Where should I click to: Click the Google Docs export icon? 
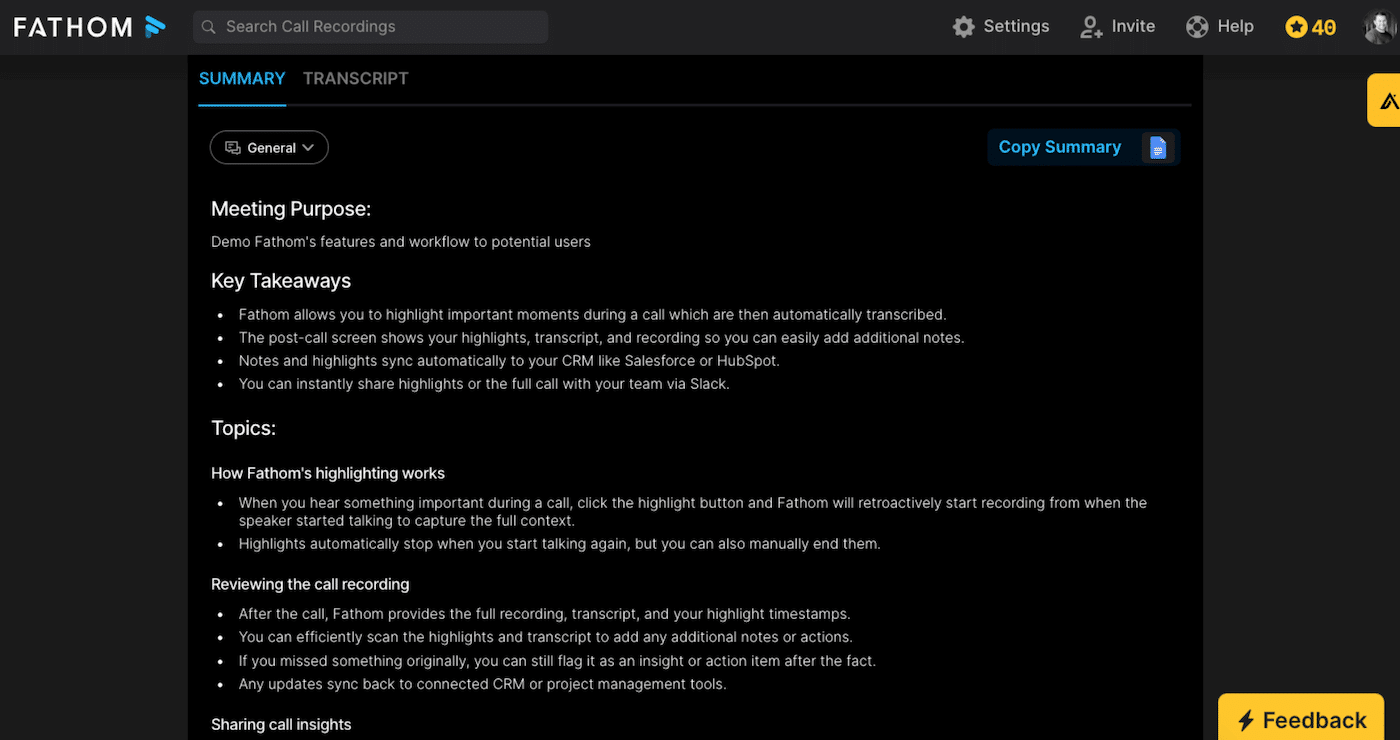pyautogui.click(x=1158, y=148)
